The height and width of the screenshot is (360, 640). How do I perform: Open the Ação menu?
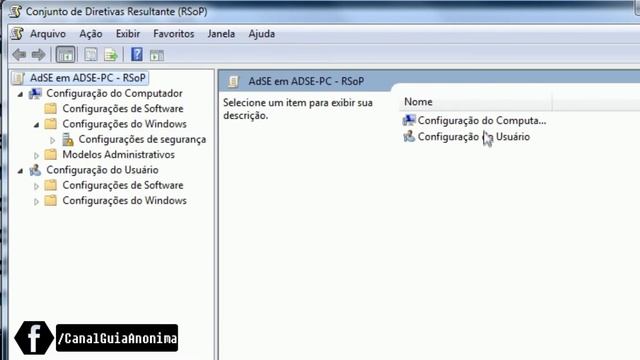coord(91,34)
